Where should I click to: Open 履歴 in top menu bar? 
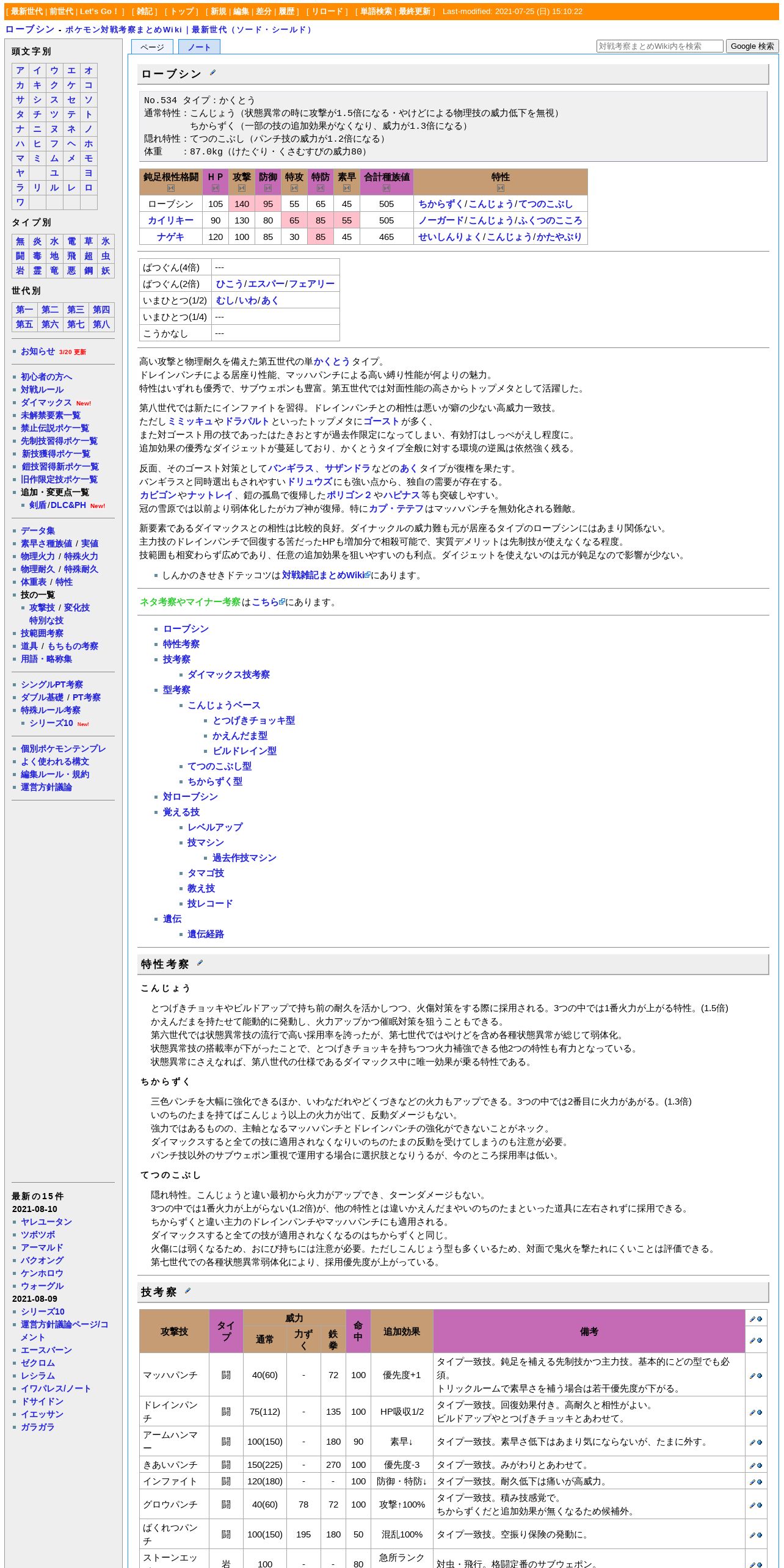coord(287,12)
